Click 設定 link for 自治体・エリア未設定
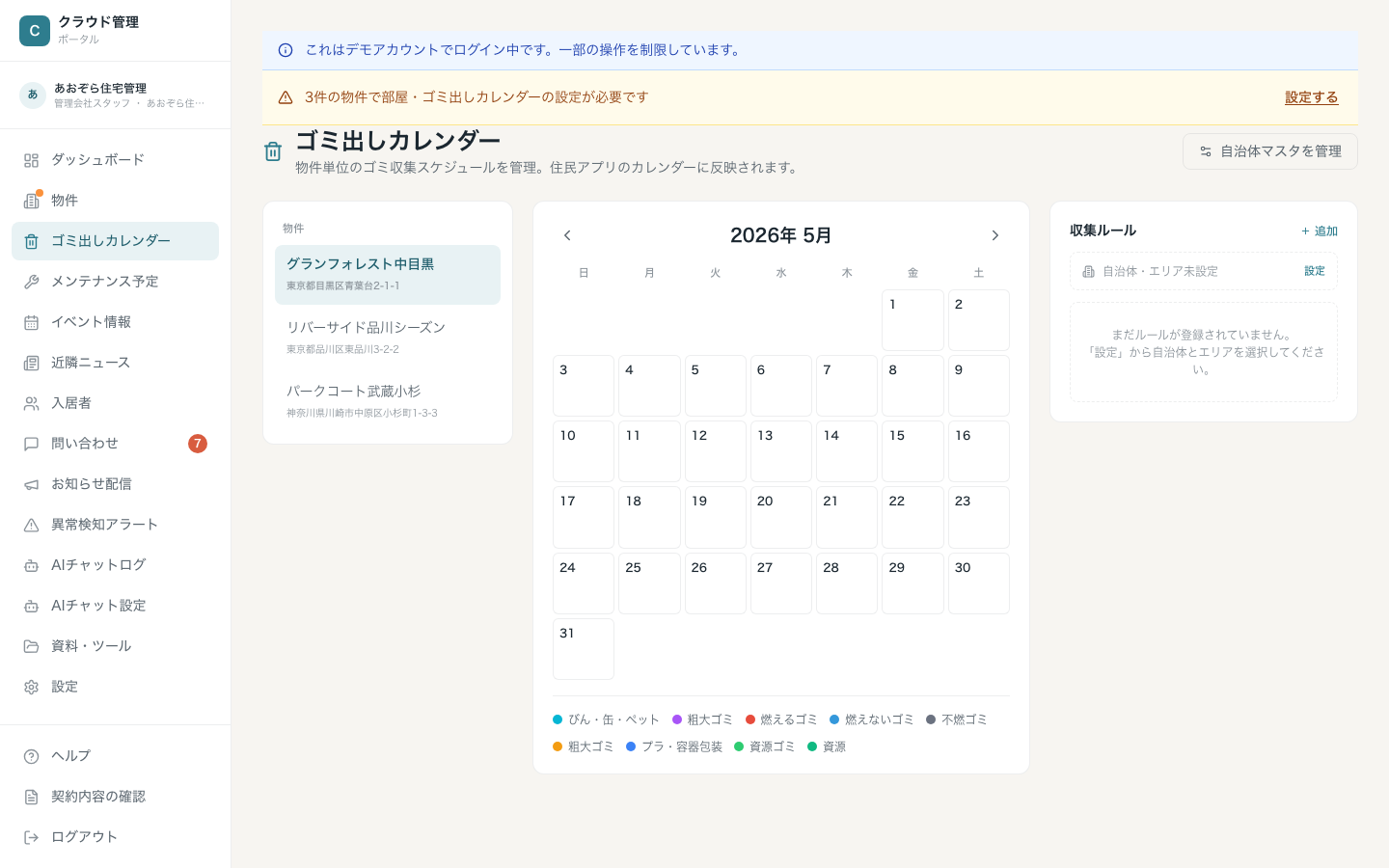This screenshot has width=1389, height=868. coord(1315,271)
